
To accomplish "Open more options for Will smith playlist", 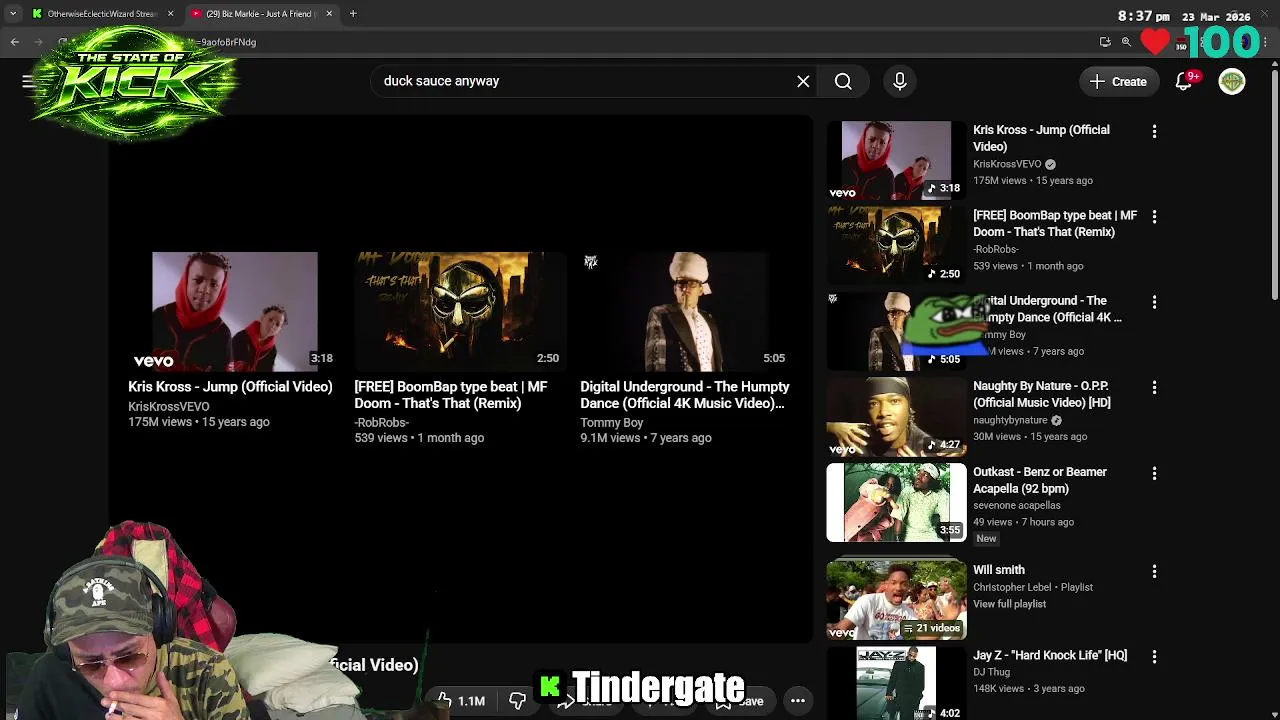I will (x=1154, y=571).
